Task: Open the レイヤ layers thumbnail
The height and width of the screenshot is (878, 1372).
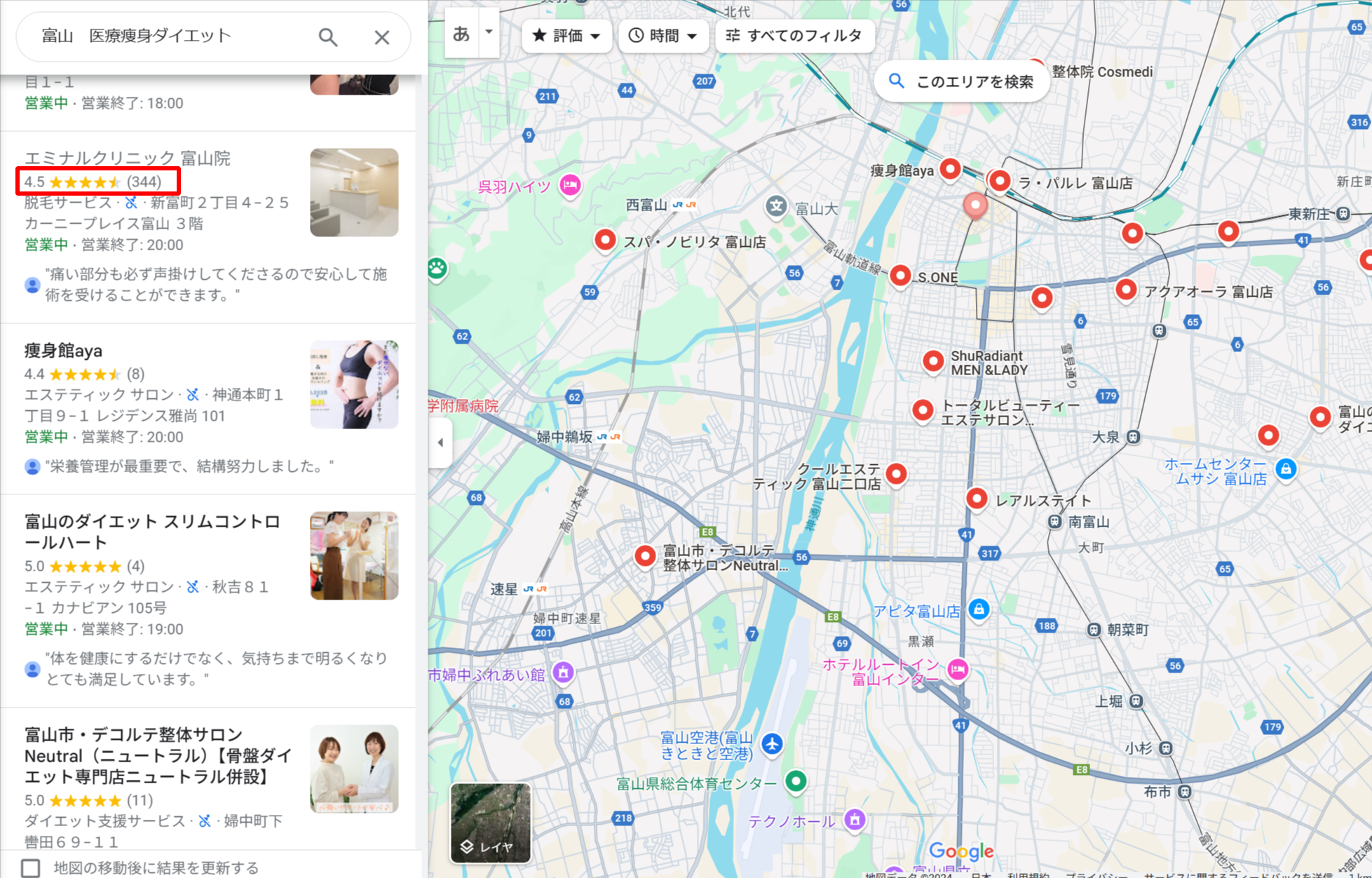Action: pyautogui.click(x=490, y=822)
